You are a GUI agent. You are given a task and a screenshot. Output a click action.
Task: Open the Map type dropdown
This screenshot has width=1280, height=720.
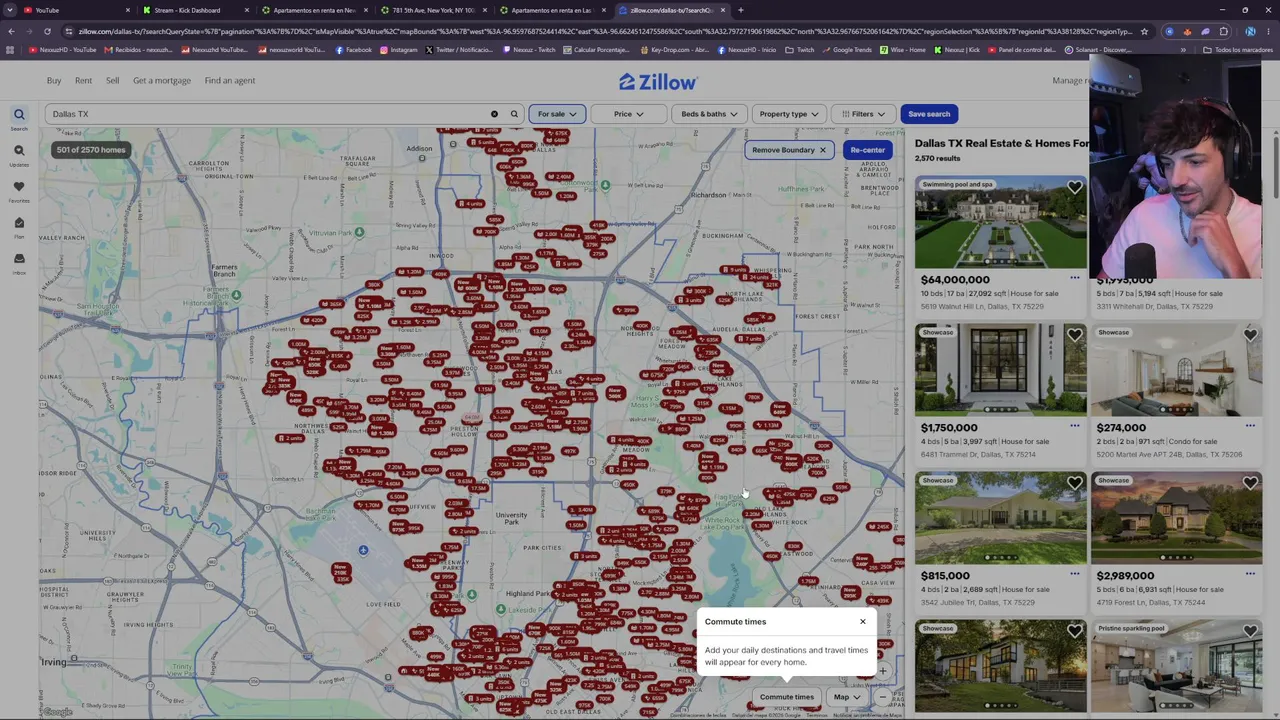847,697
